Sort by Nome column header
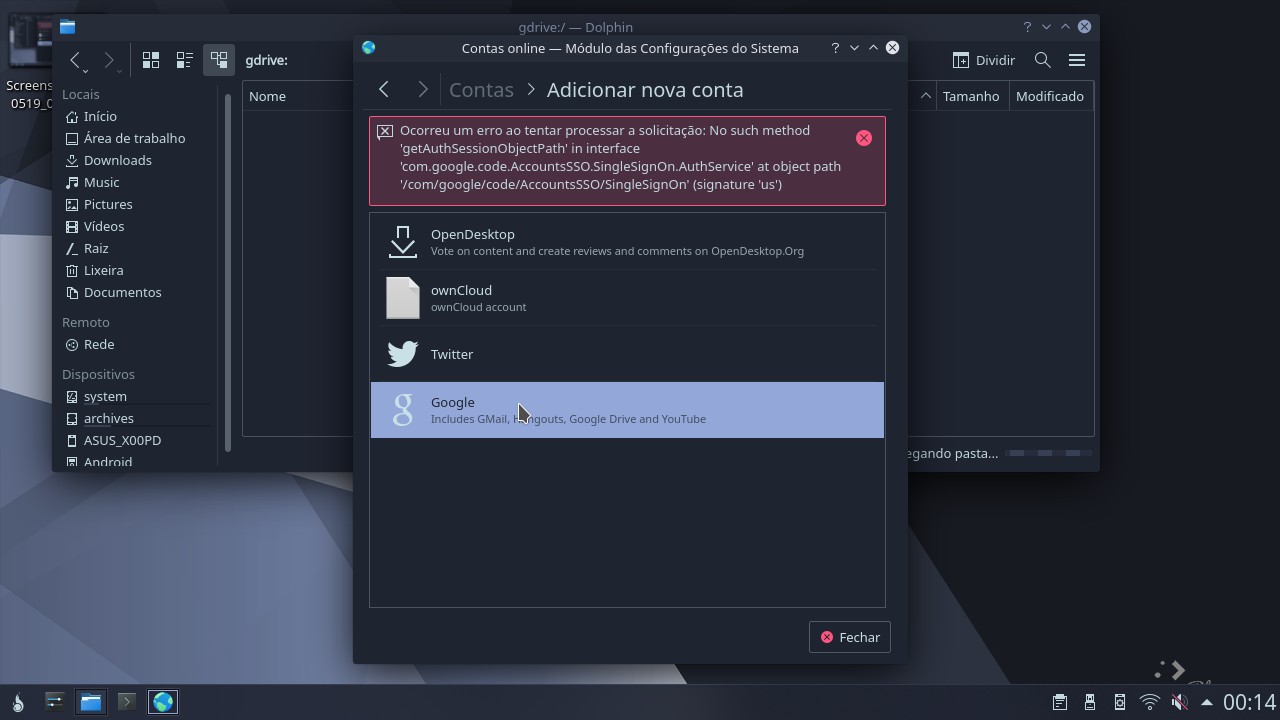This screenshot has height=720, width=1280. click(x=267, y=96)
